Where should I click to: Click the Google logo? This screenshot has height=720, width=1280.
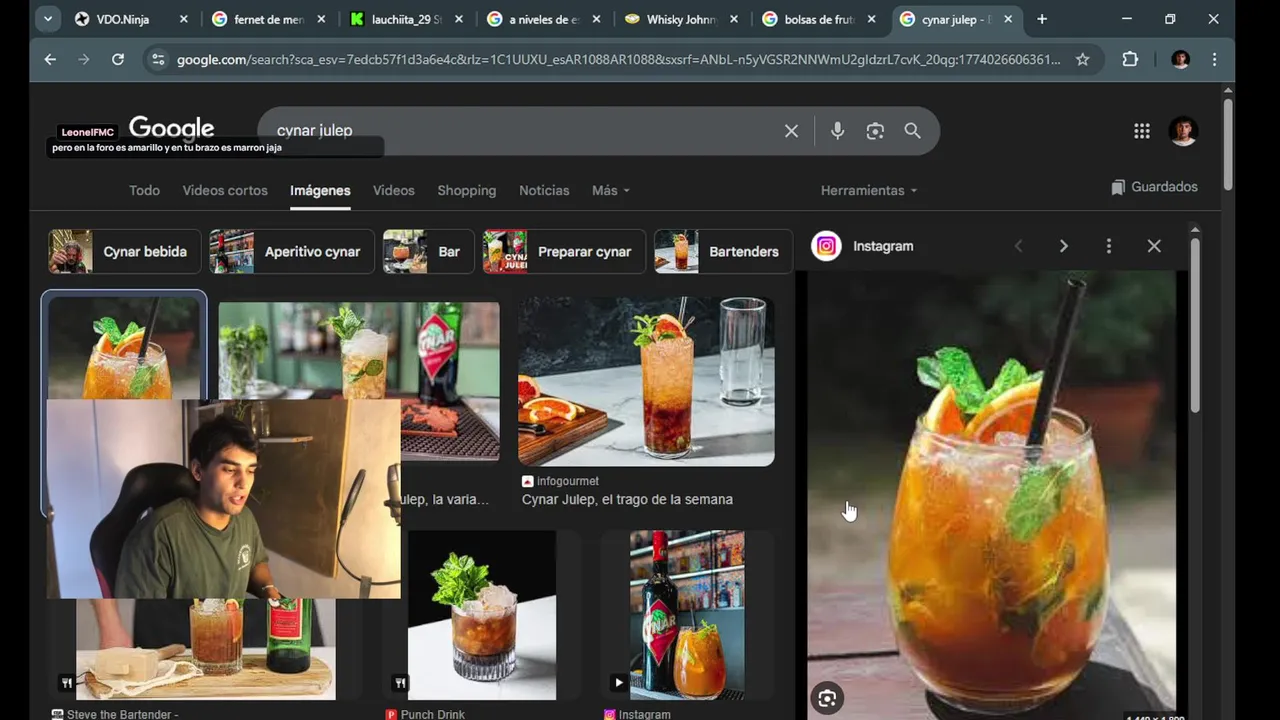pyautogui.click(x=171, y=128)
